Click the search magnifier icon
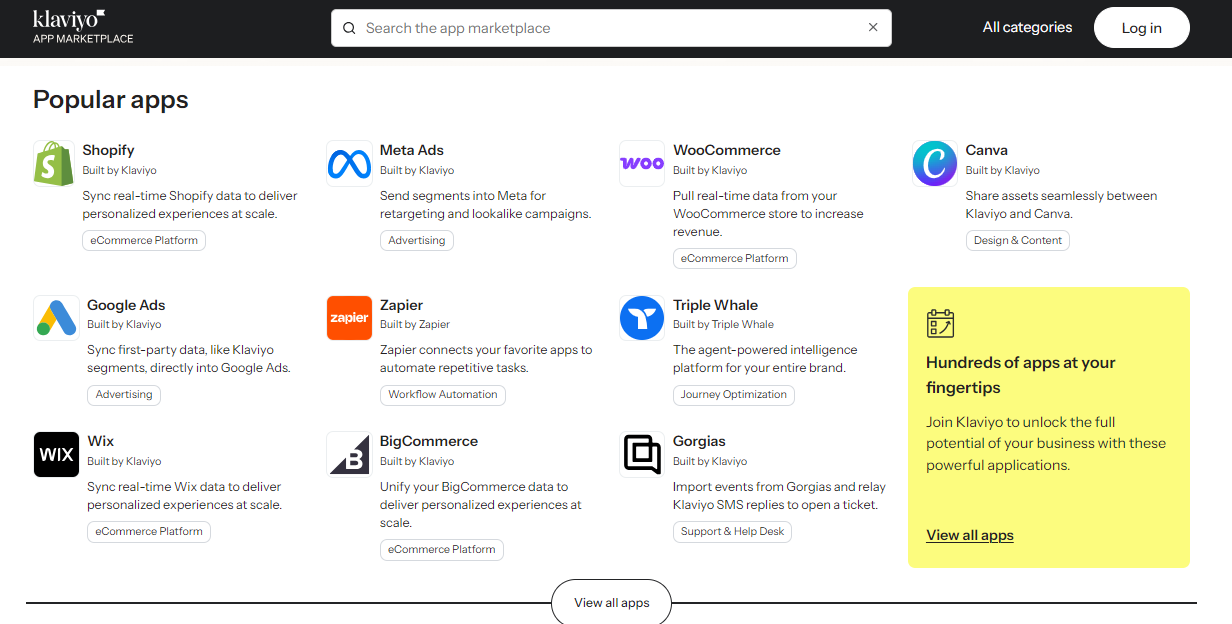1232x624 pixels. point(349,28)
